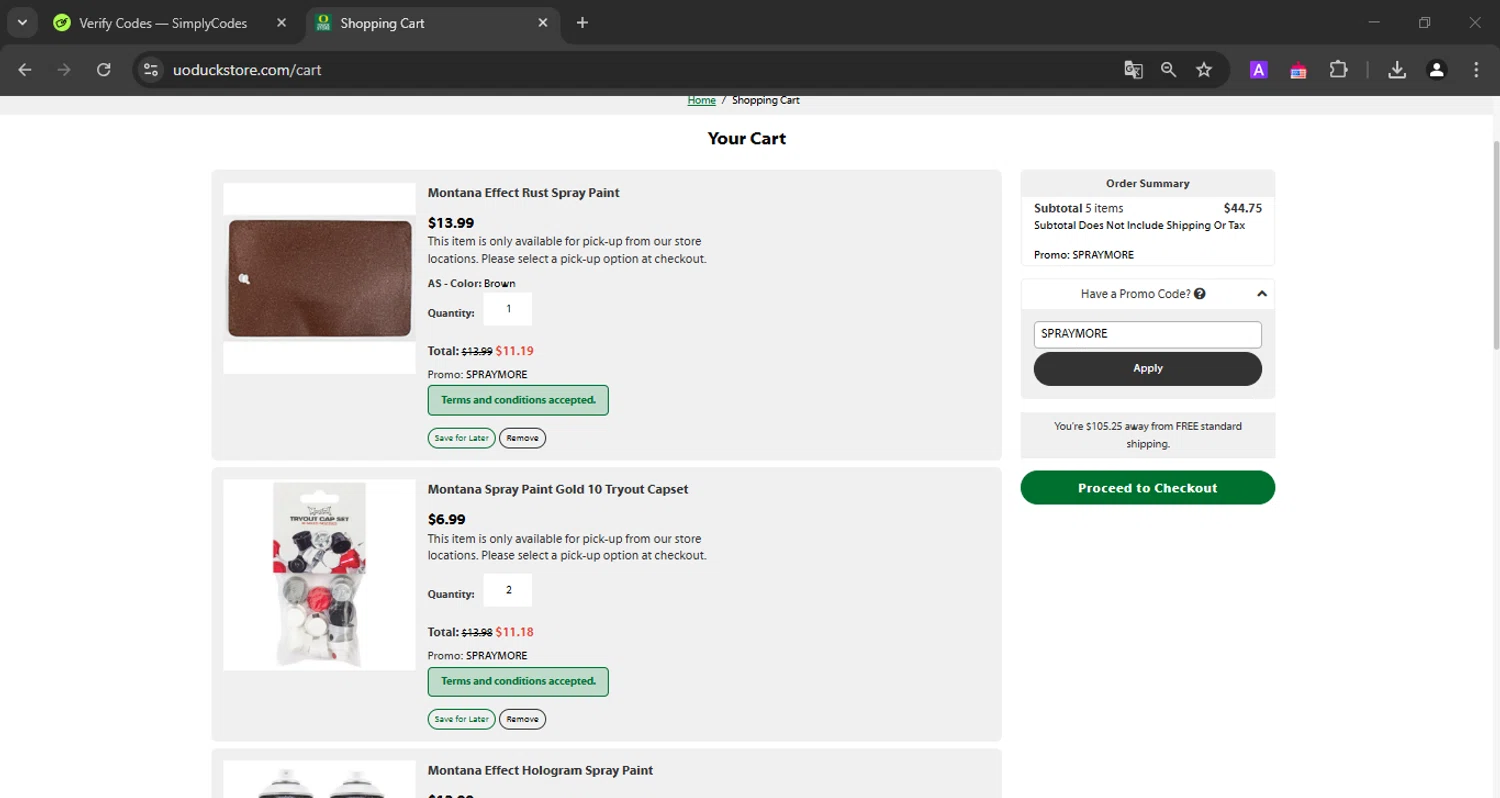Edit quantity field for Tryout Capset
1500x798 pixels.
coord(508,590)
